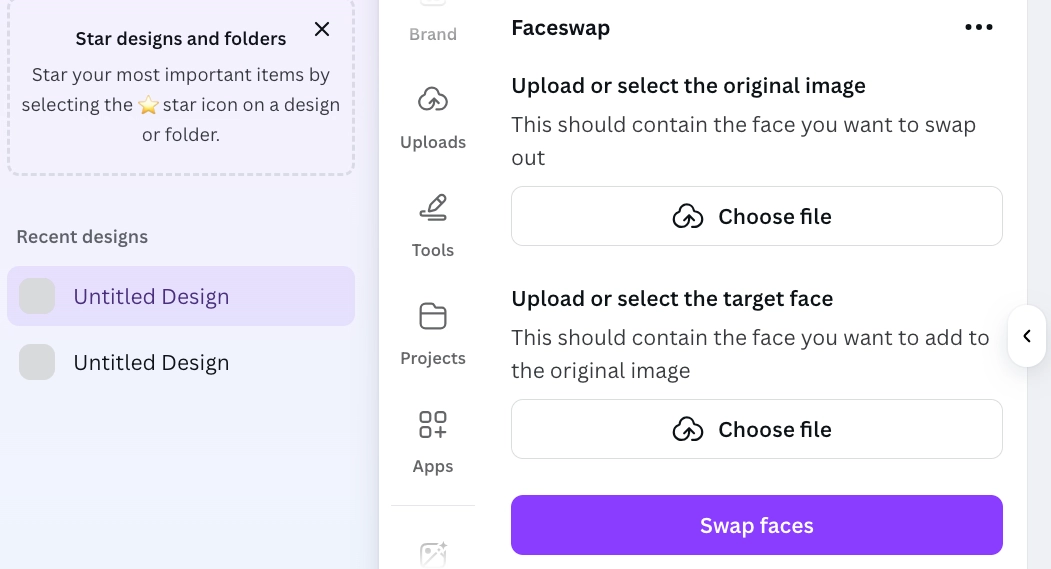
Task: Dismiss the Star designs and folders tip
Action: click(x=322, y=30)
